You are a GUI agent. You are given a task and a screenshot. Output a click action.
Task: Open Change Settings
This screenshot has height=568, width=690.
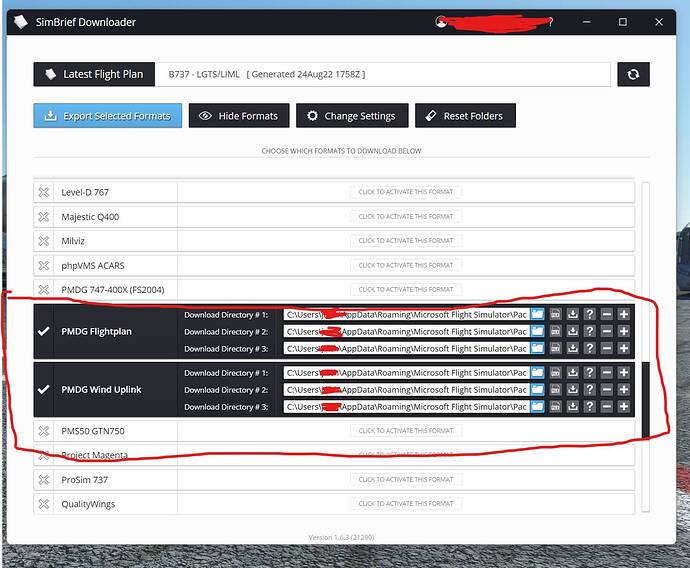pos(353,116)
